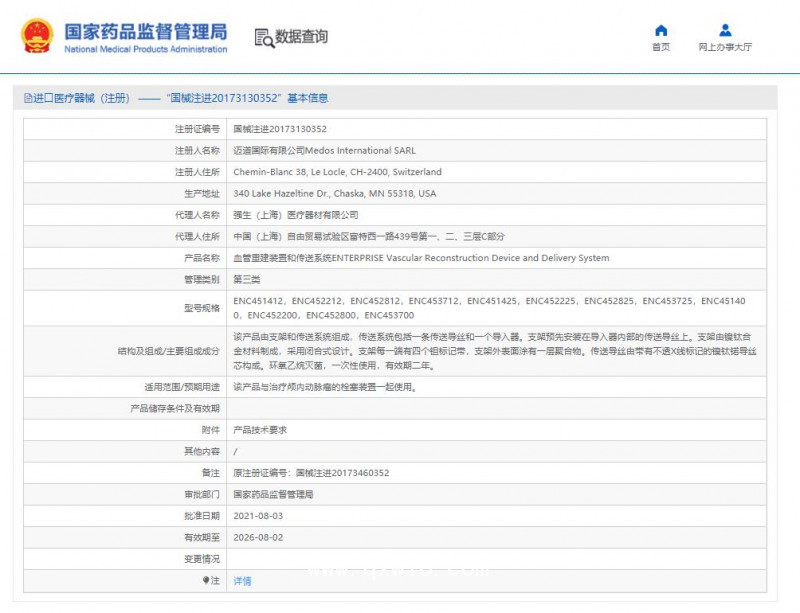800x613 pixels.
Task: Click the 网上办事大厅 navigation label
Action: tap(724, 45)
